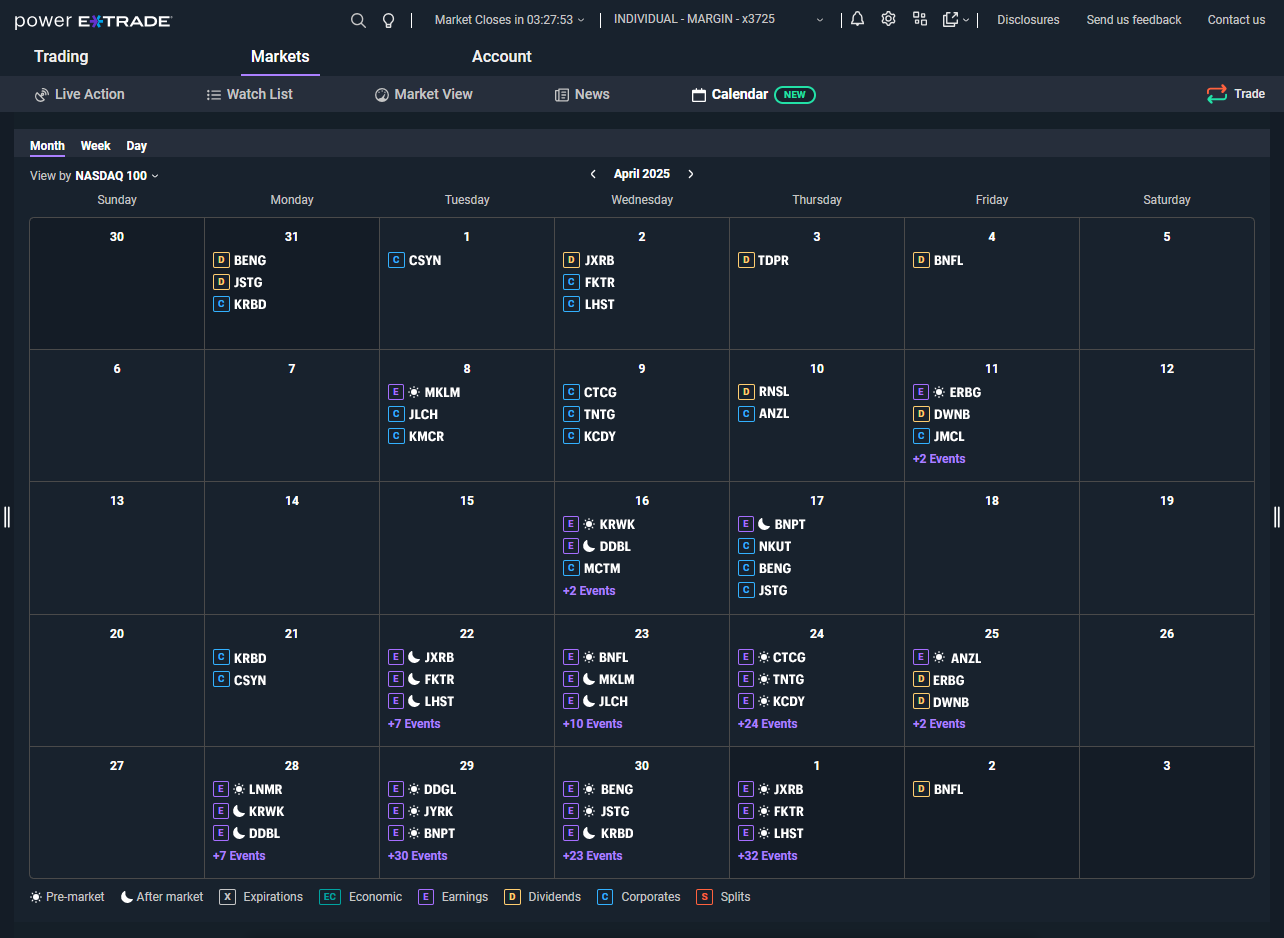Click the pop-out window icon
Screen dimensions: 1284x938
(x=950, y=19)
